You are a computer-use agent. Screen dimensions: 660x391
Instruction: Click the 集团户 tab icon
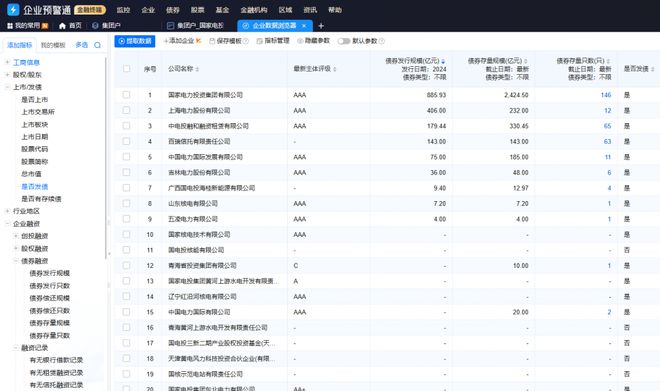tap(95, 26)
